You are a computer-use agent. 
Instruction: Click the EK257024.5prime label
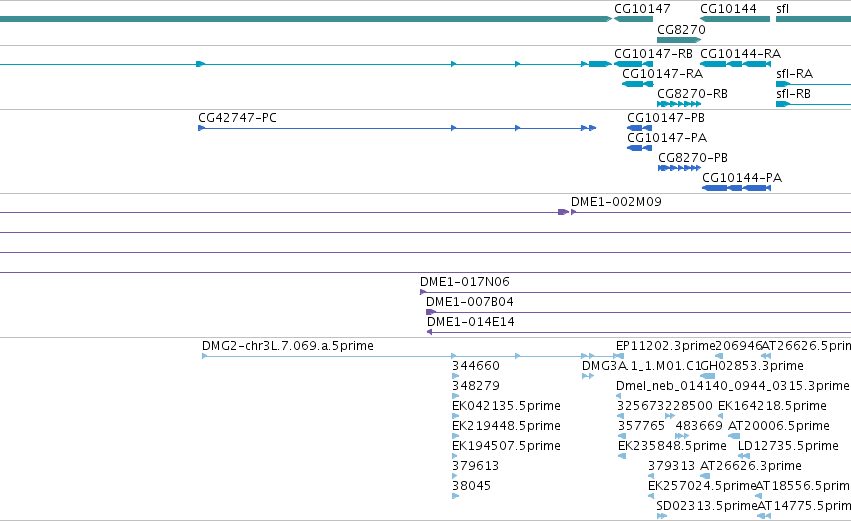click(702, 486)
